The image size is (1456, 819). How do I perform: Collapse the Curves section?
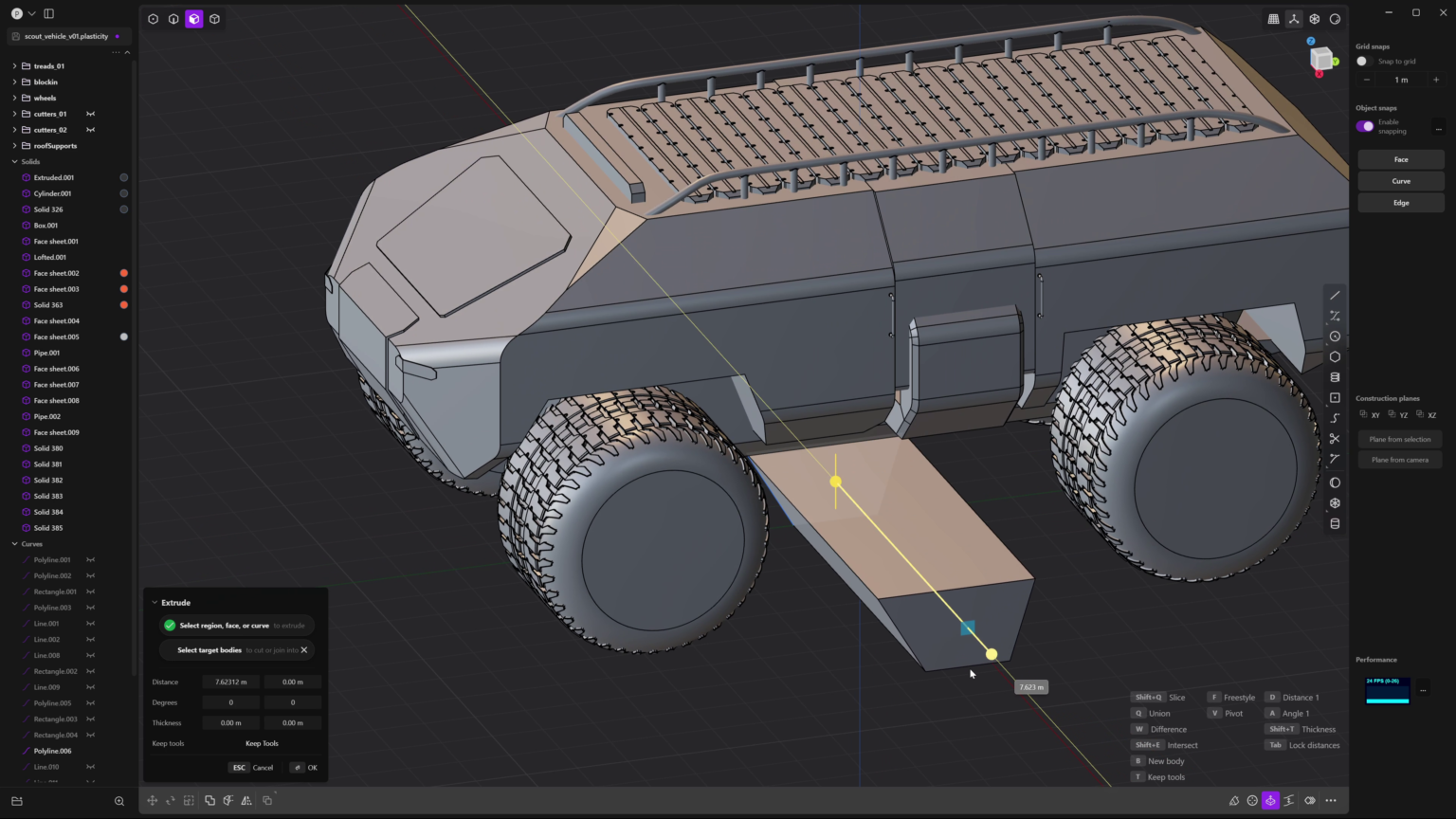click(14, 544)
